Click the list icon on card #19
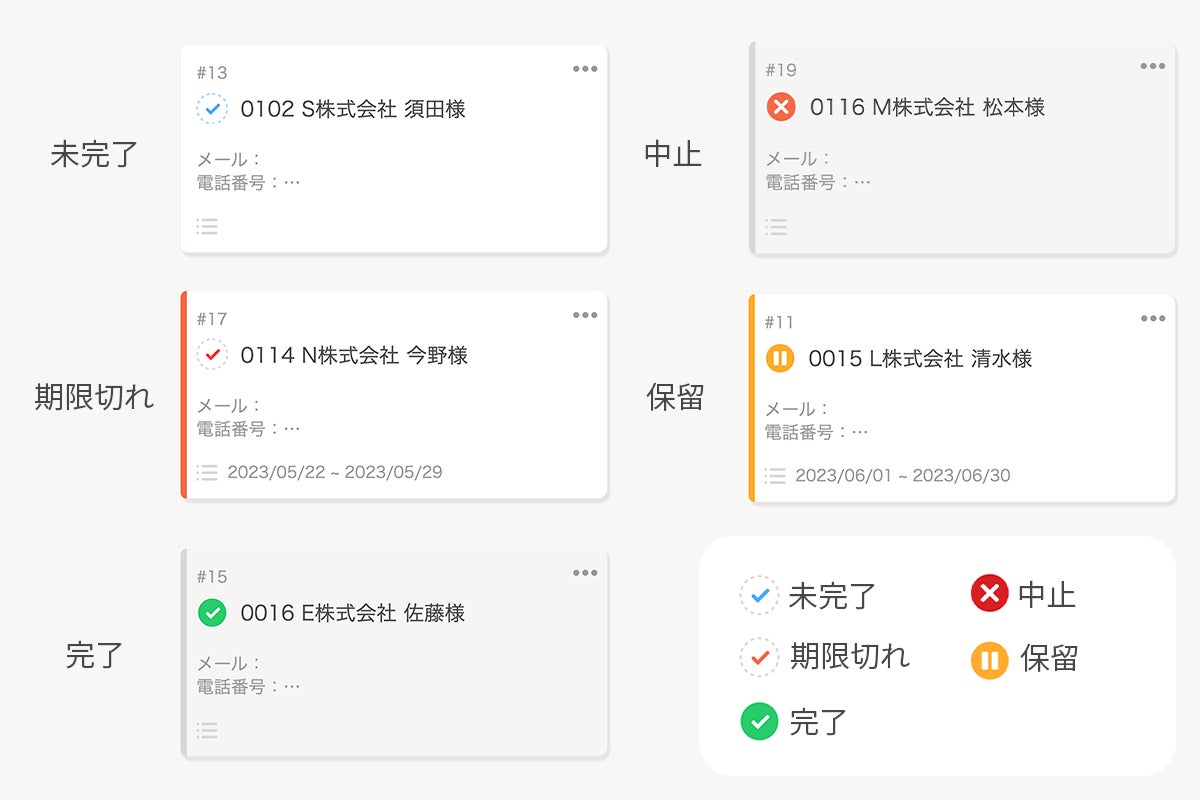The height and width of the screenshot is (800, 1200). point(775,227)
